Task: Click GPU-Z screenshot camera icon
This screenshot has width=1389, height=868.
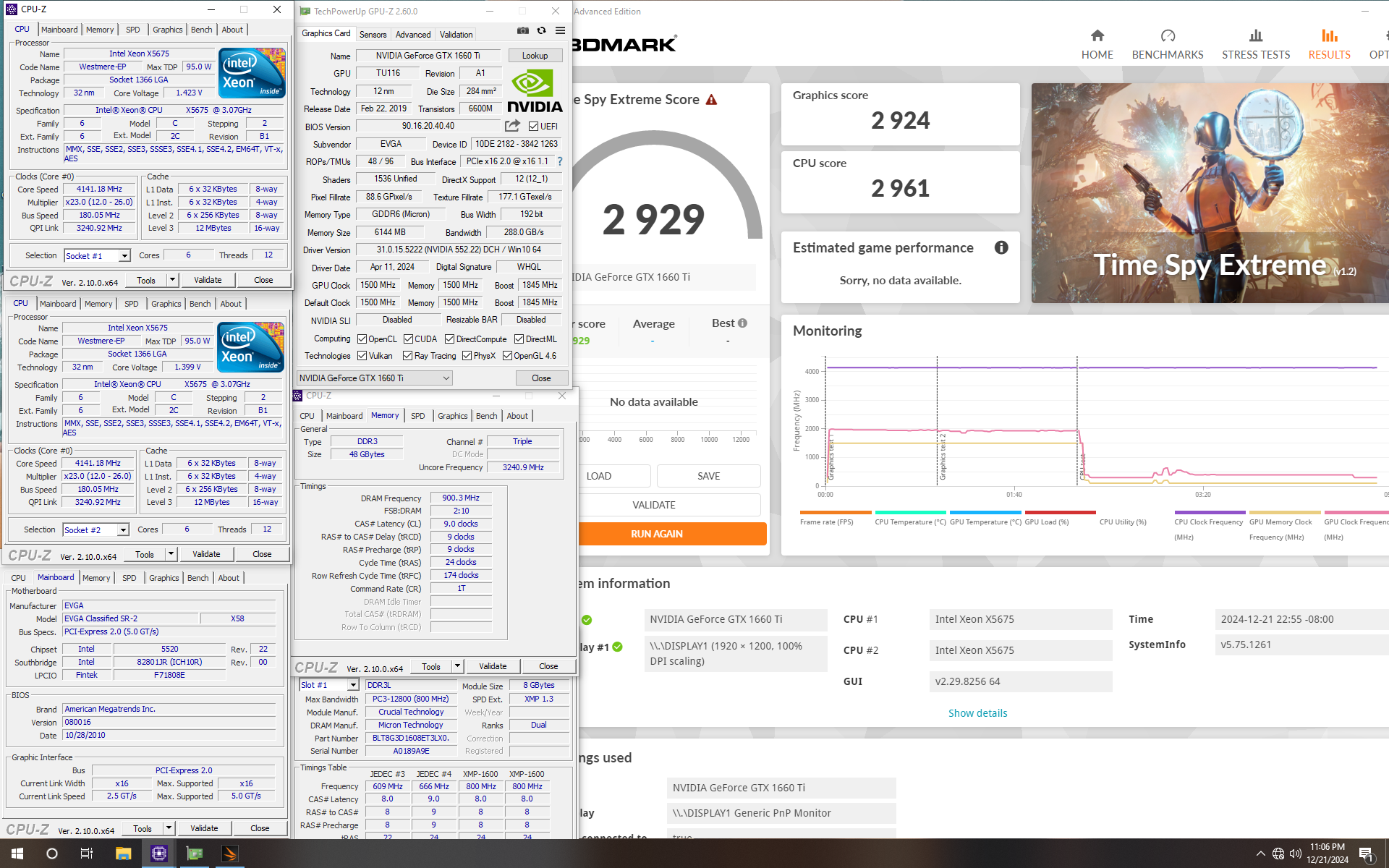Action: coord(523,30)
